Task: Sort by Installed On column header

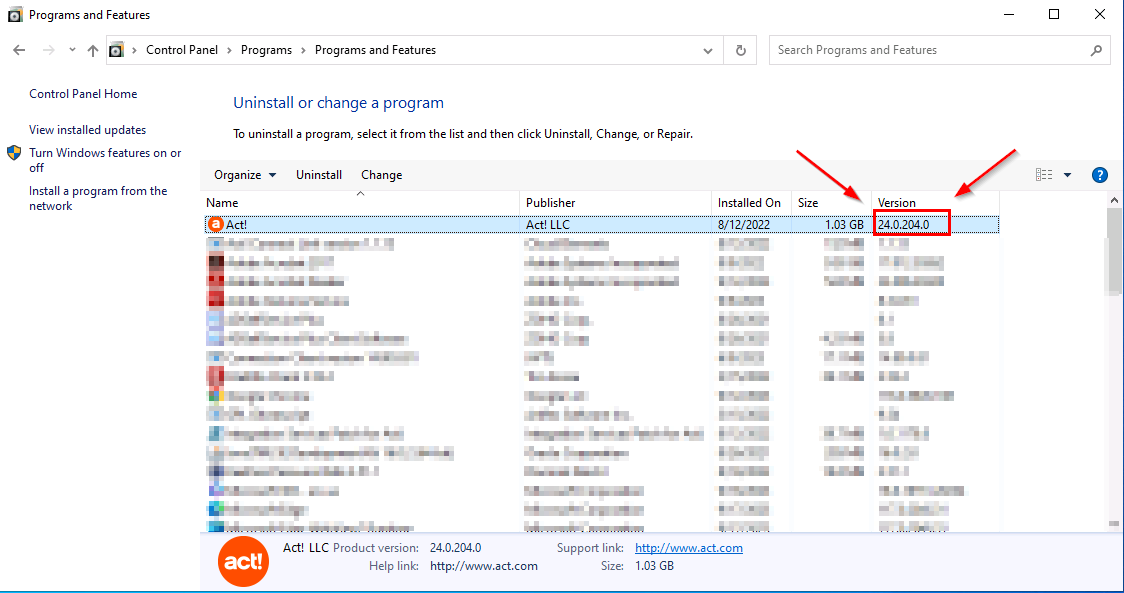Action: pos(751,203)
